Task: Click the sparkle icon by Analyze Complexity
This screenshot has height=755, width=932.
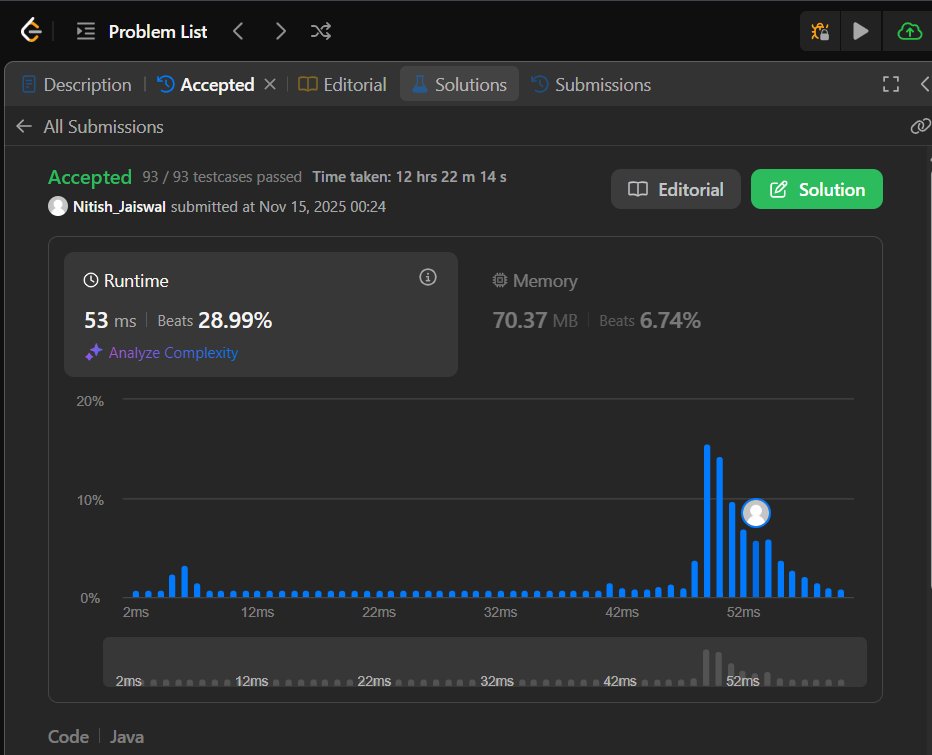Action: [94, 352]
